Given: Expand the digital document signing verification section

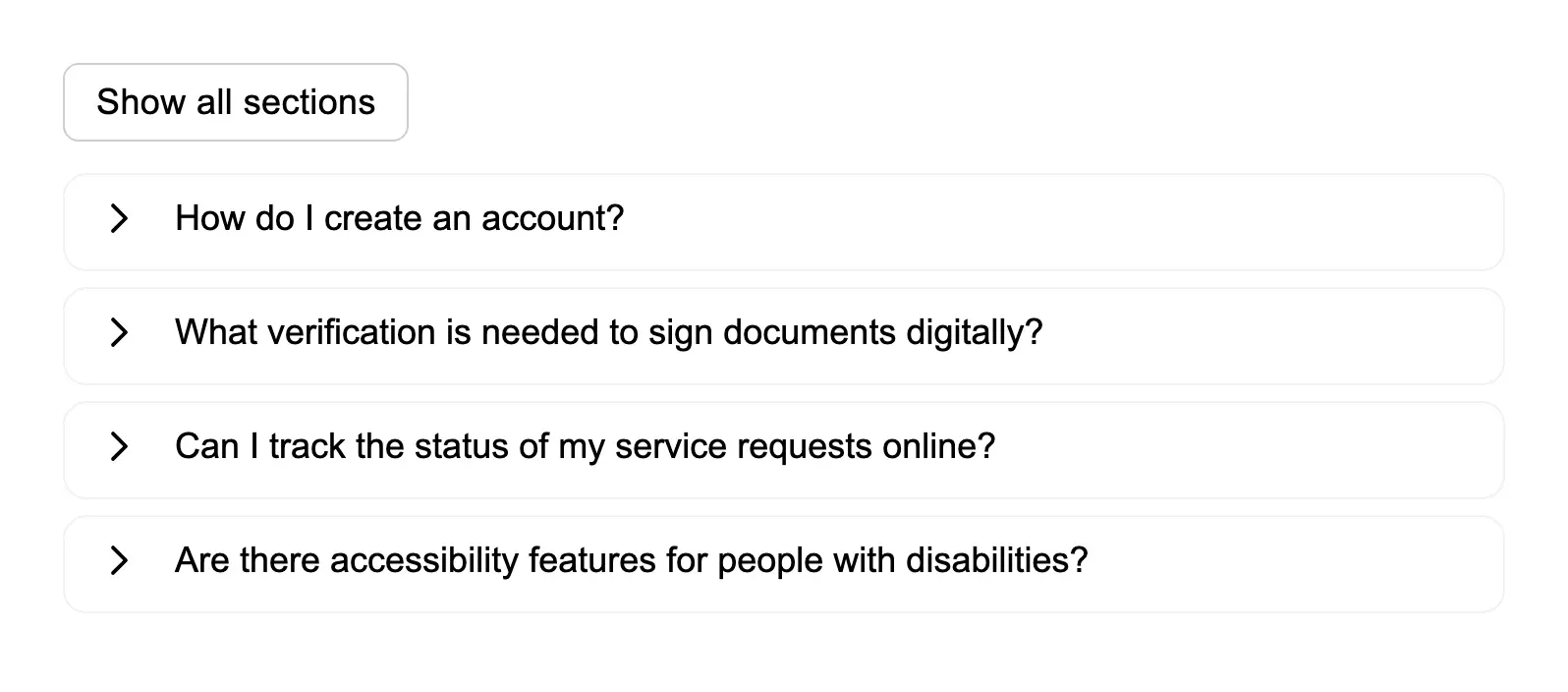Looking at the screenshot, I should pos(608,332).
